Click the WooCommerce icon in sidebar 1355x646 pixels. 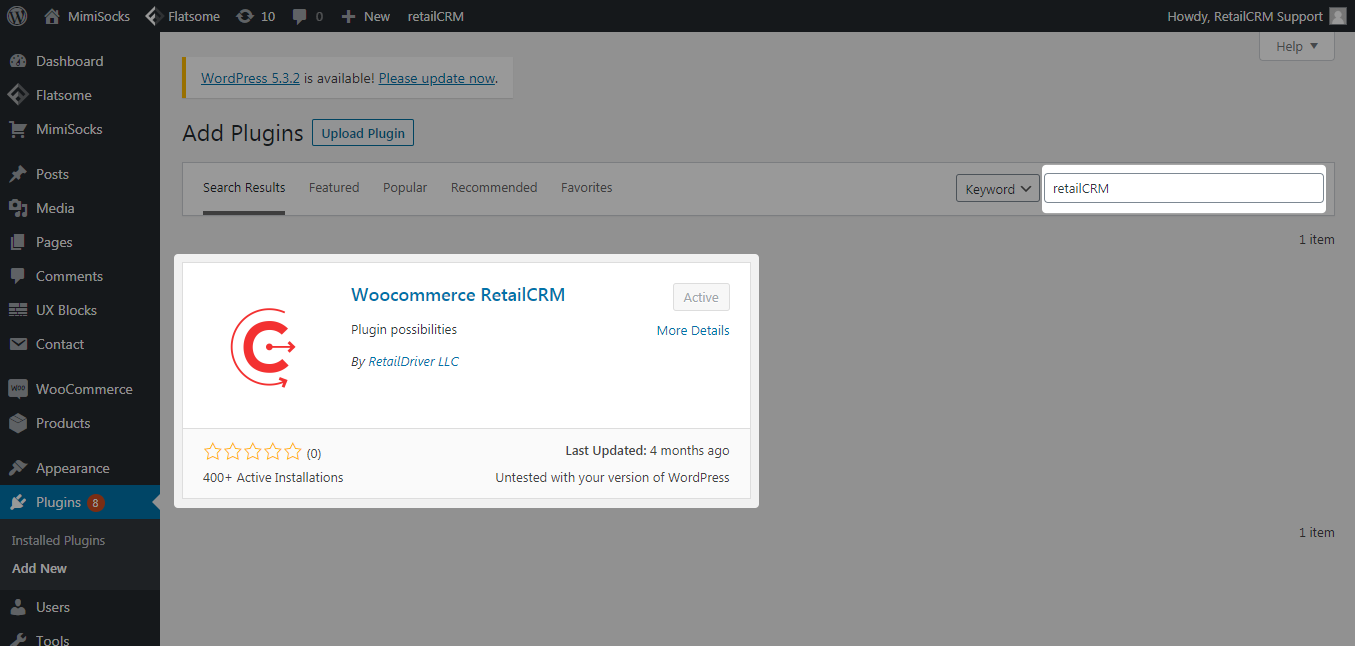coord(18,389)
